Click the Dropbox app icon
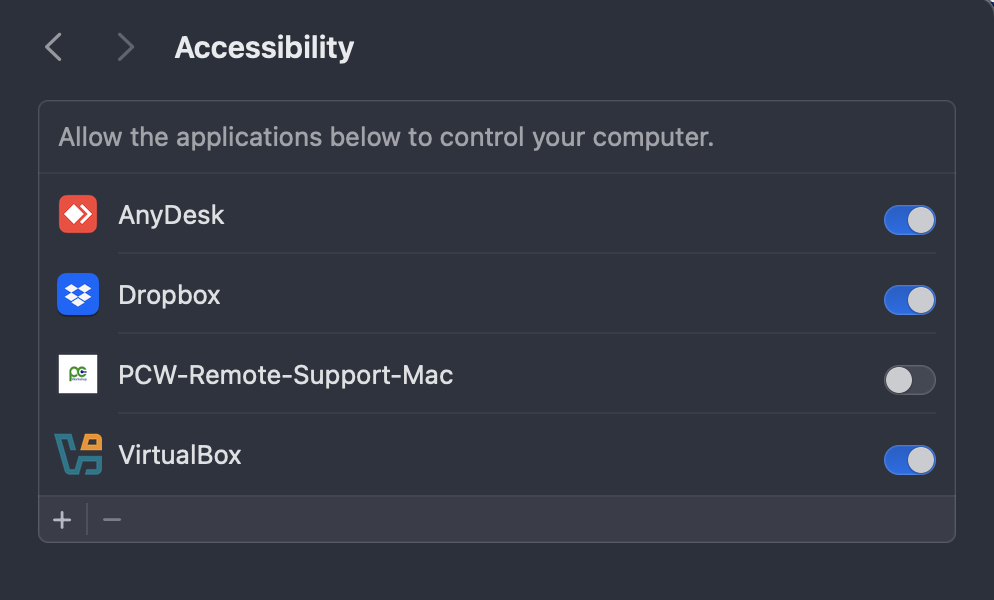This screenshot has height=600, width=994. tap(78, 294)
